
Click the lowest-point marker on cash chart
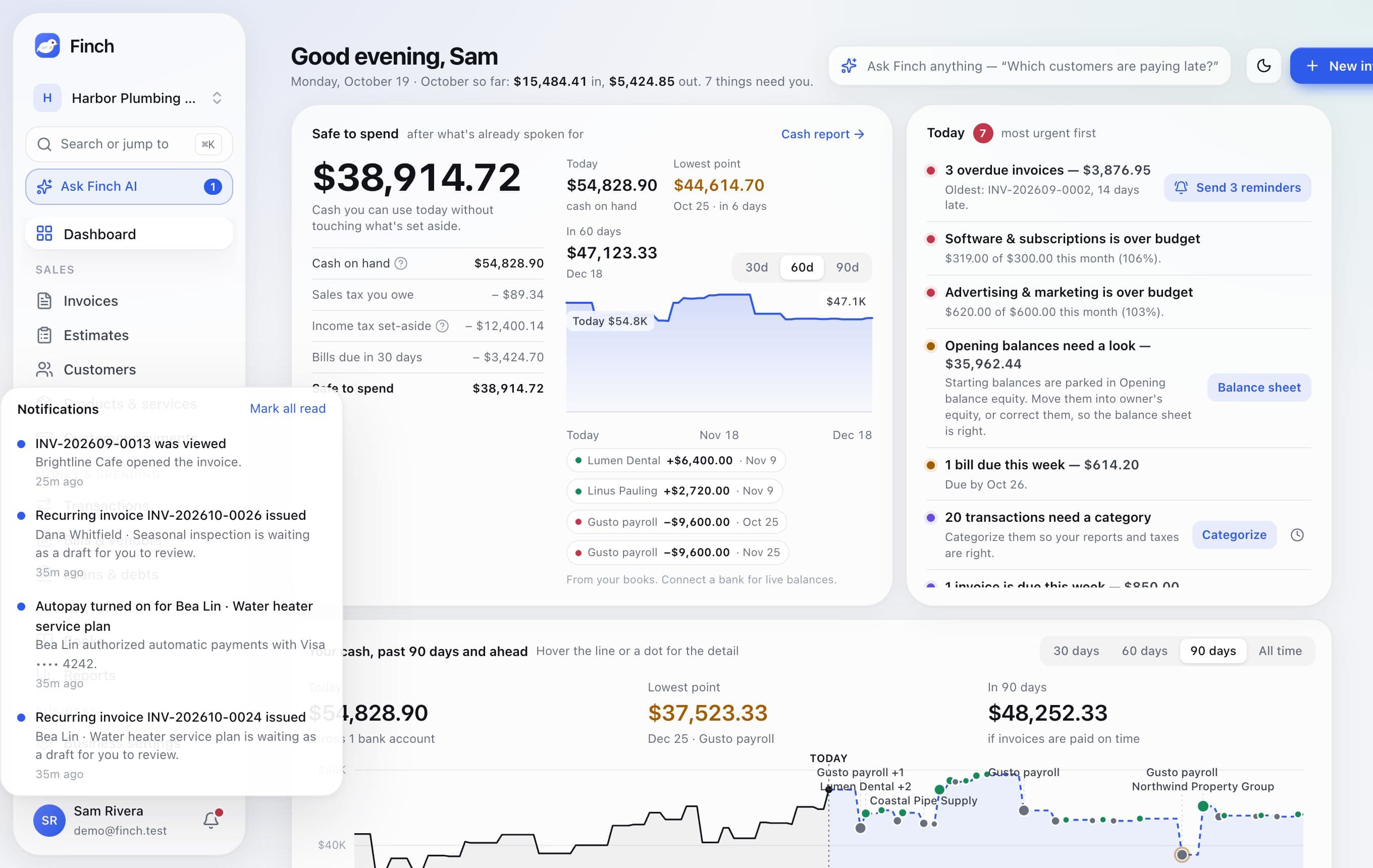[1181, 854]
